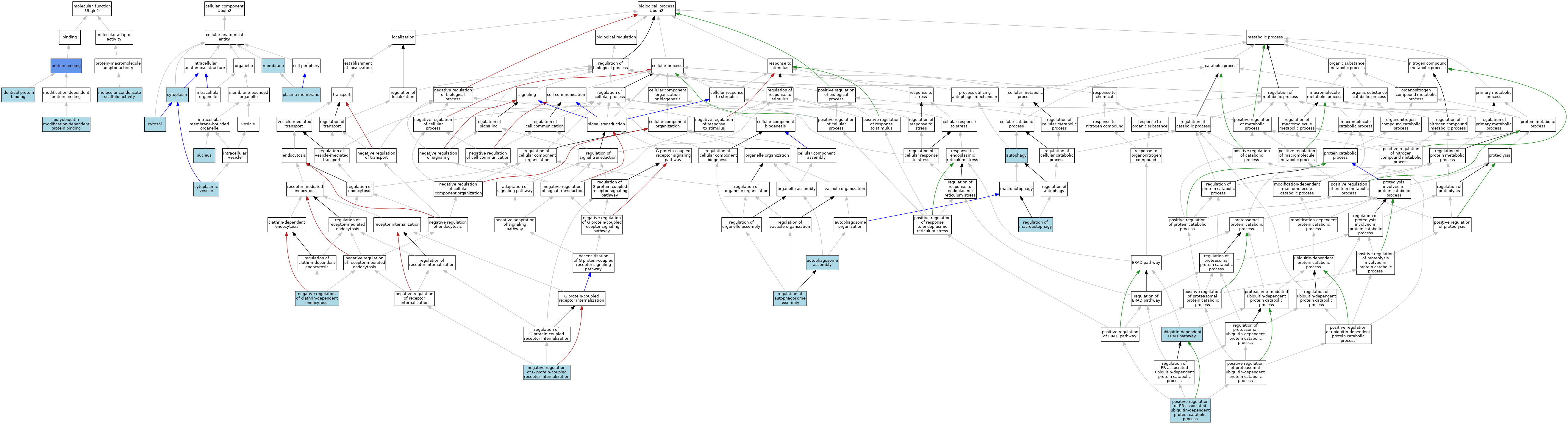Select the 'cell periphery' node
The height and width of the screenshot is (424, 1568).
306,66
